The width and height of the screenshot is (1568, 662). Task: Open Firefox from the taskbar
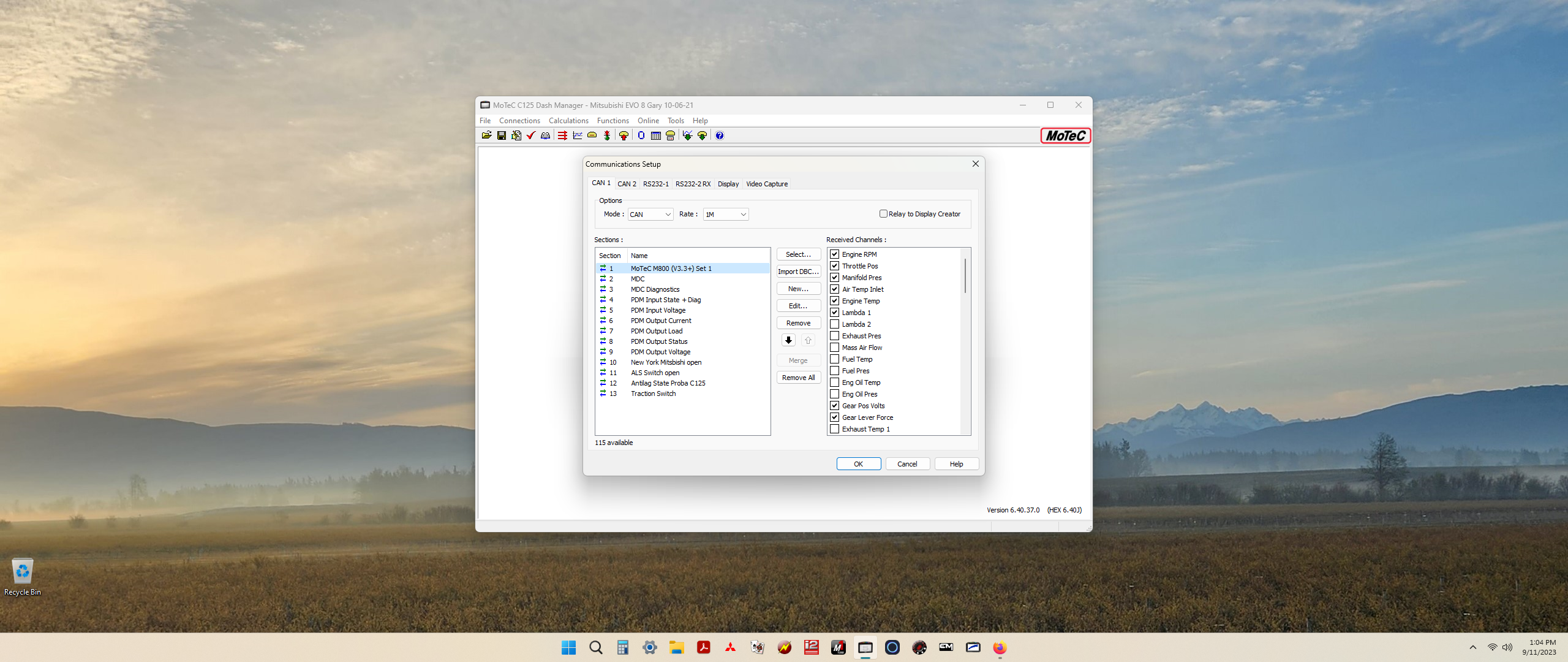[x=1000, y=647]
